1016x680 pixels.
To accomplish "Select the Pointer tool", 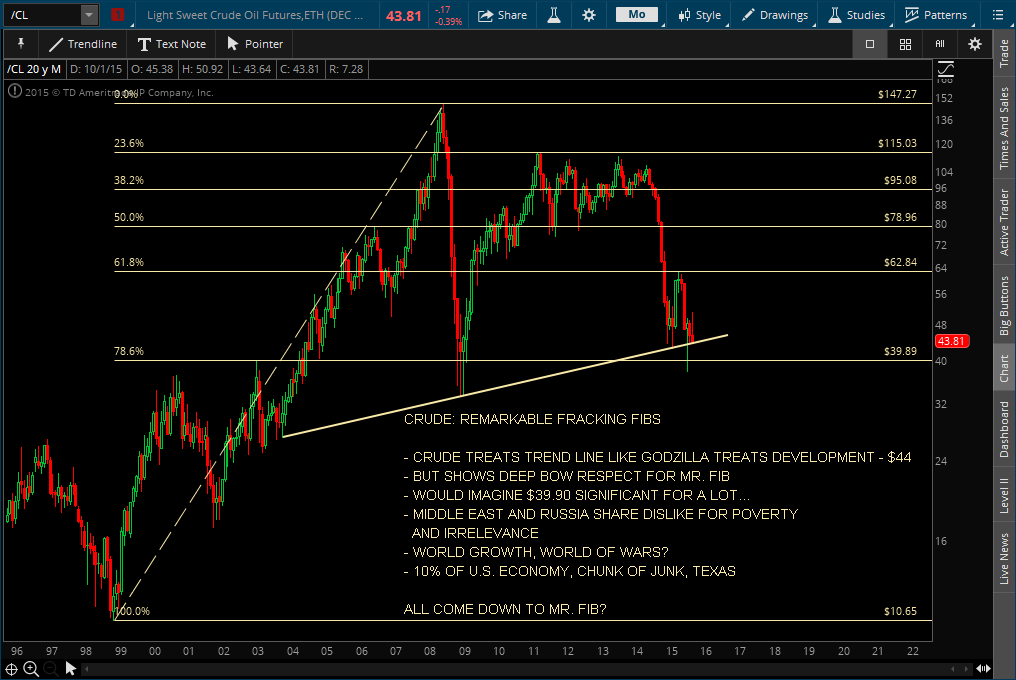I will pos(253,44).
